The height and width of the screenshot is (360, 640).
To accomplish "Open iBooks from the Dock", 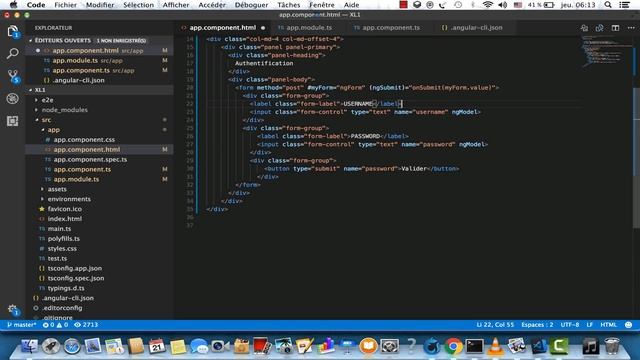I will tap(368, 346).
